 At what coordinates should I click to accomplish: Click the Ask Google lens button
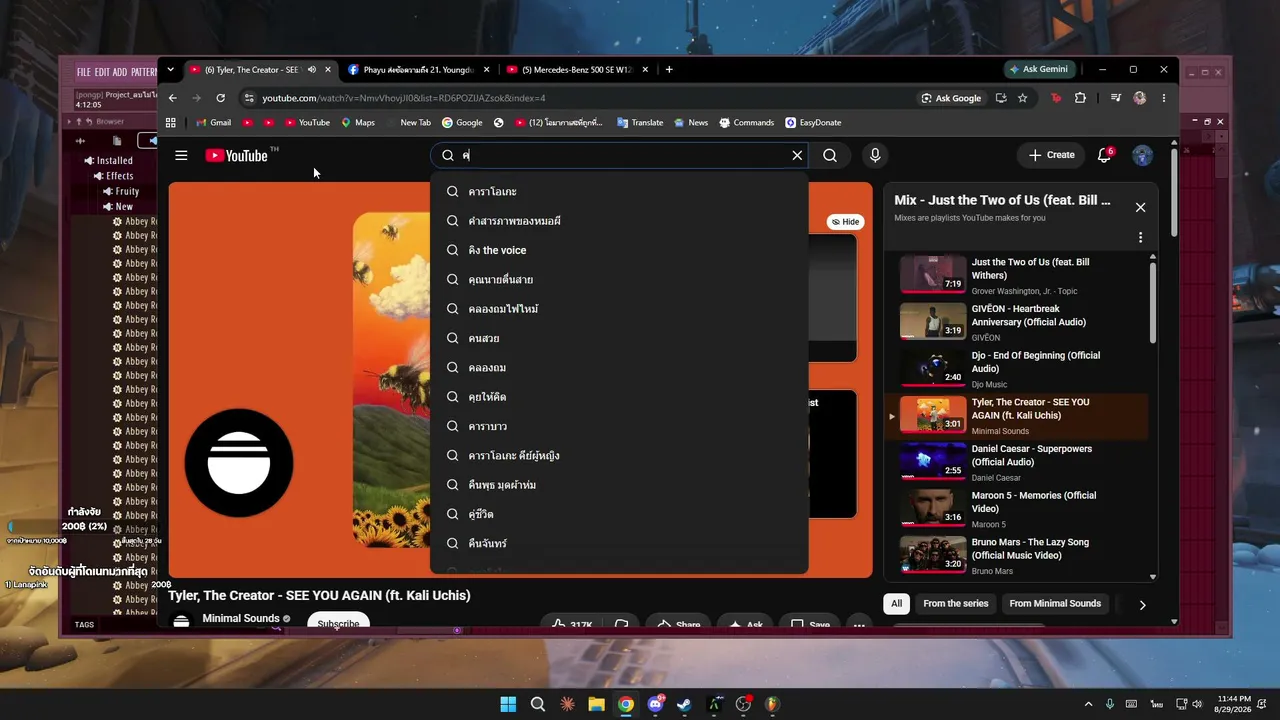point(950,98)
